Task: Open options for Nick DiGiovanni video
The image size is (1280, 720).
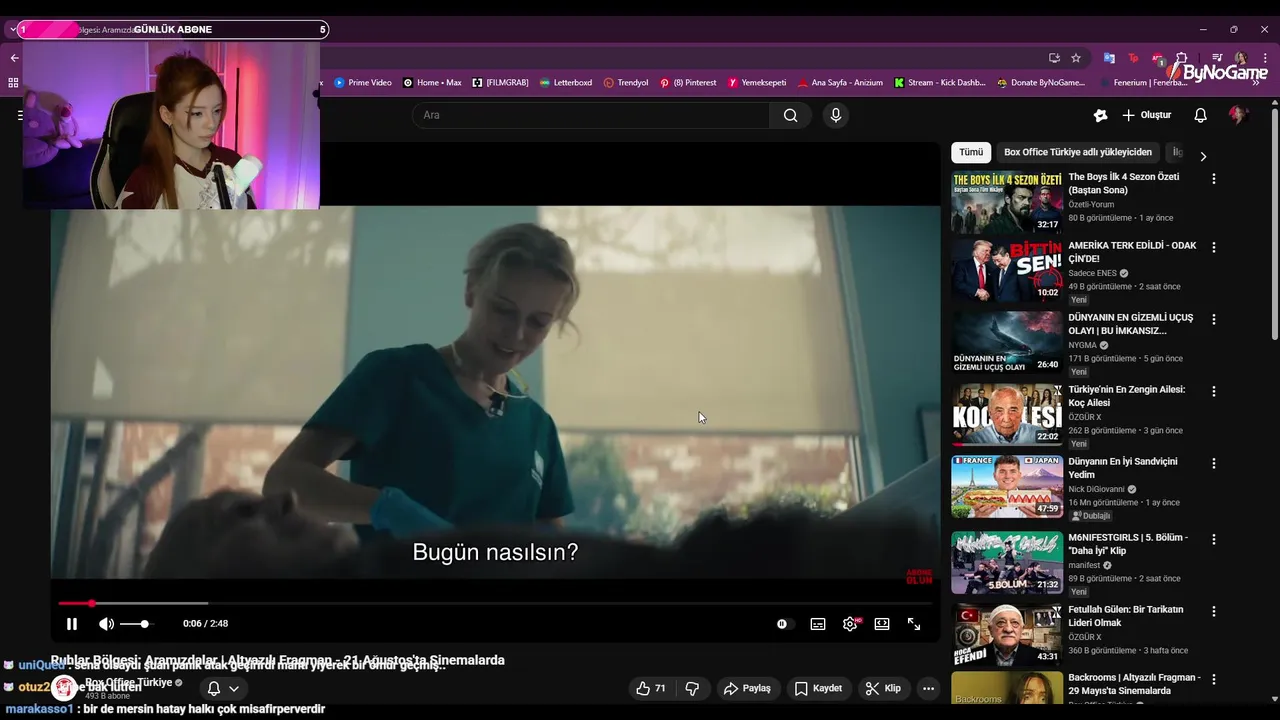Action: point(1214,463)
